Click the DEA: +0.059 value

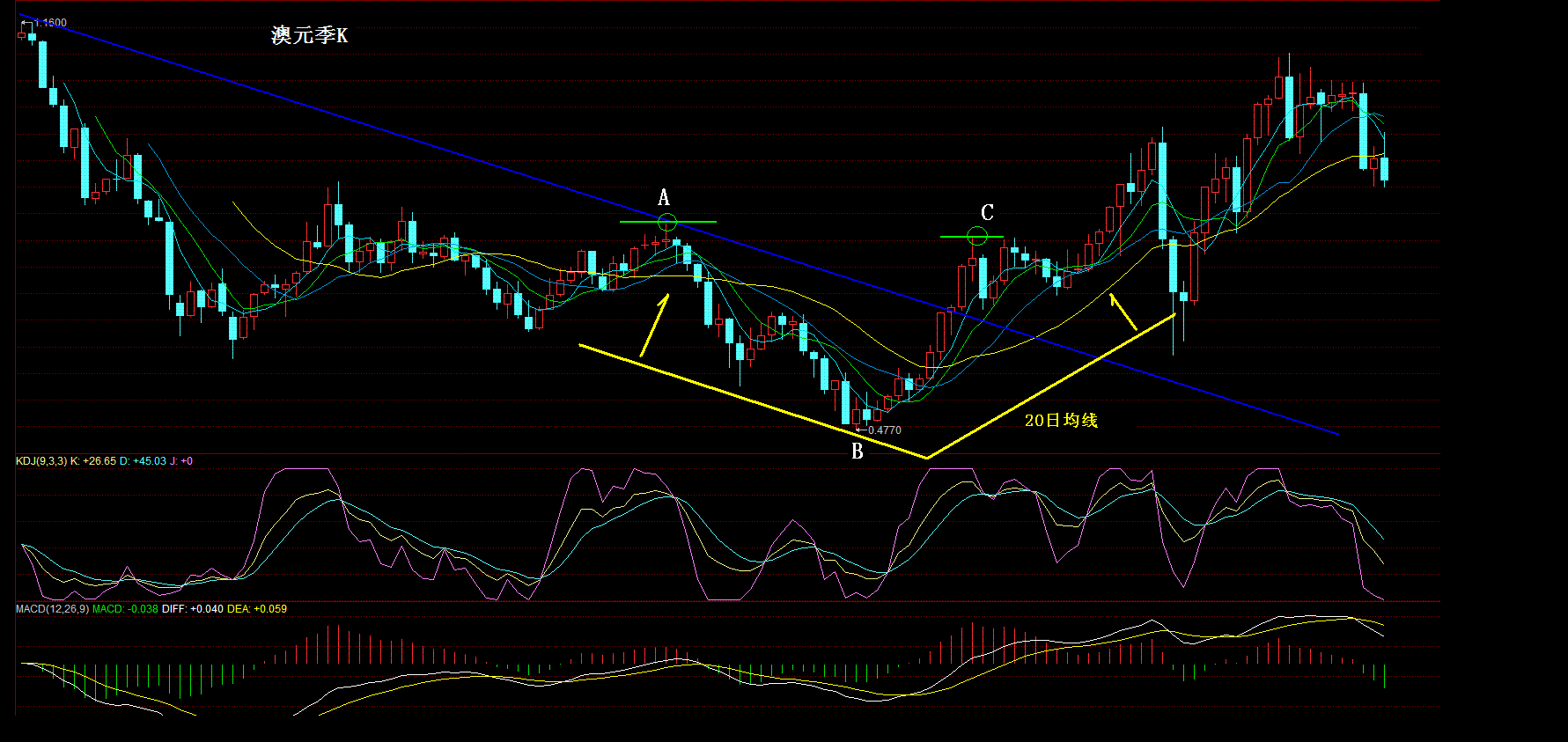coord(257,609)
